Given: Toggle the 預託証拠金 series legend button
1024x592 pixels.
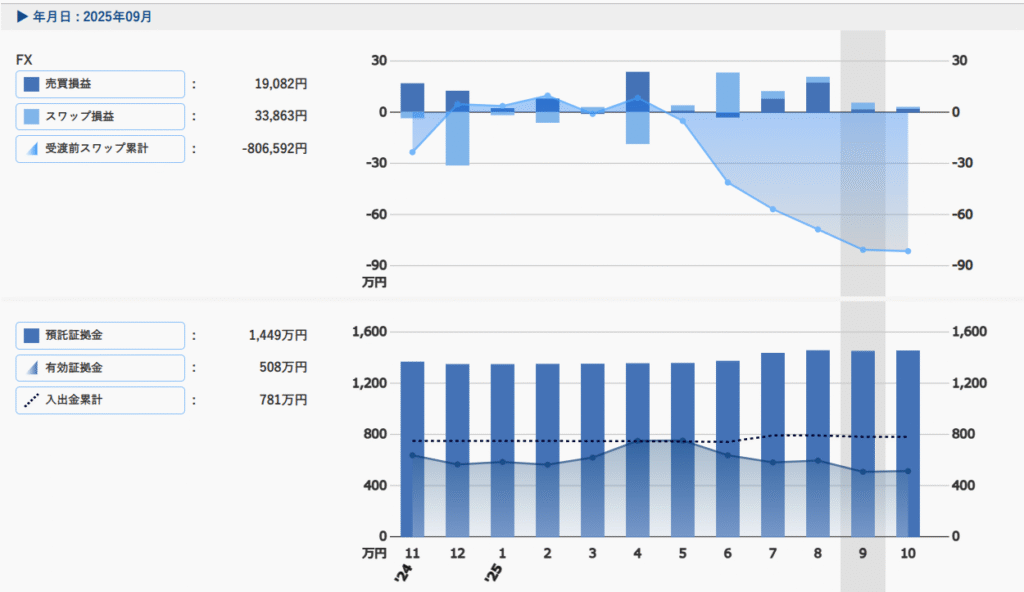Looking at the screenshot, I should tap(100, 336).
